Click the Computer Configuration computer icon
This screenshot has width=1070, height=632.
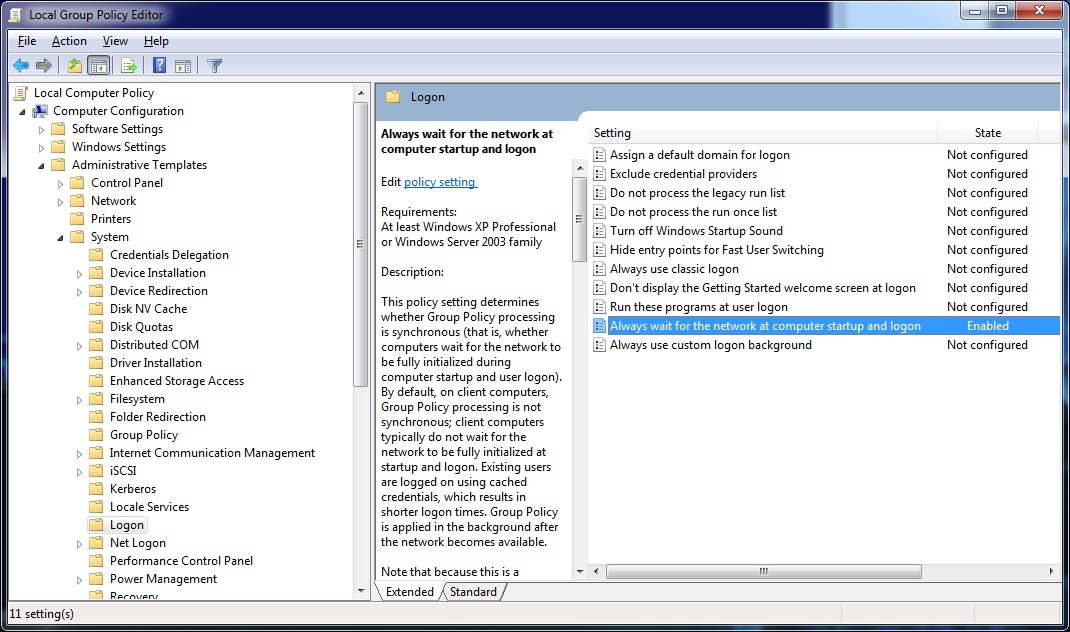(x=40, y=111)
